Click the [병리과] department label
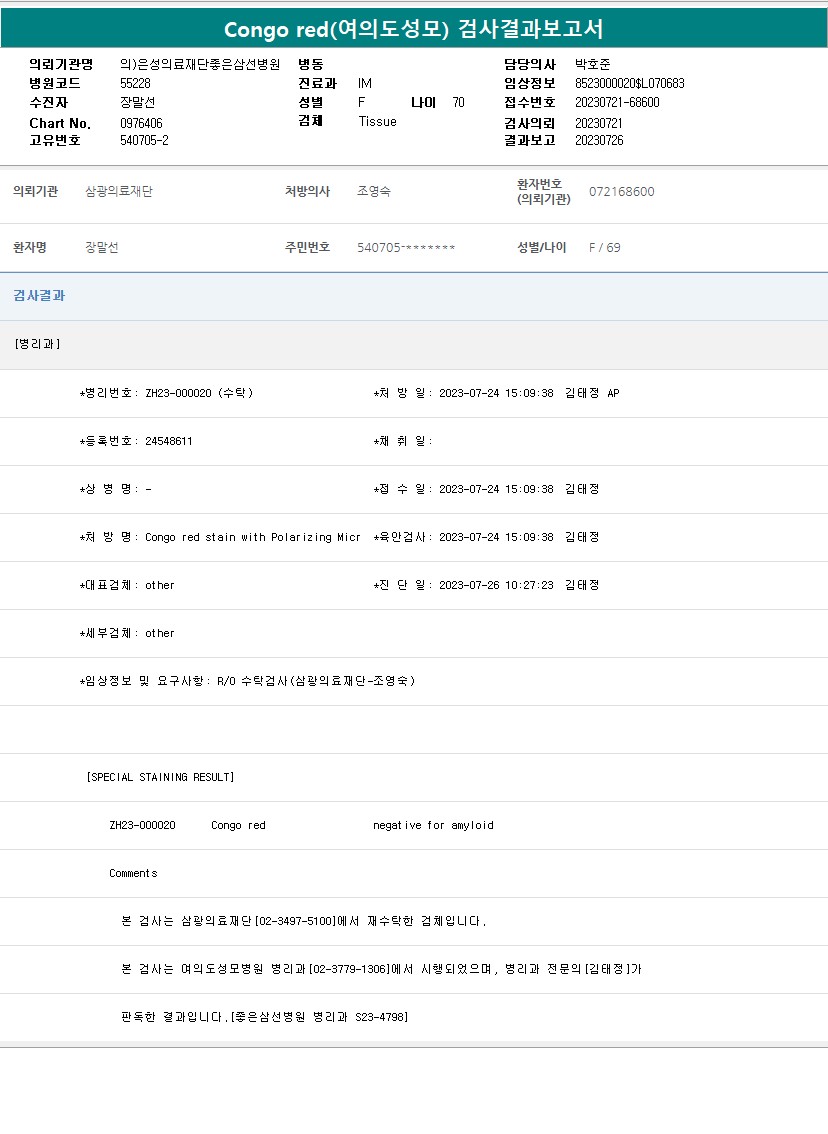 coord(38,344)
